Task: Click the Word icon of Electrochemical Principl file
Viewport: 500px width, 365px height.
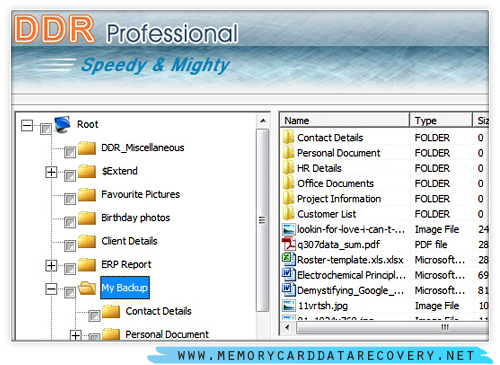Action: (x=289, y=274)
